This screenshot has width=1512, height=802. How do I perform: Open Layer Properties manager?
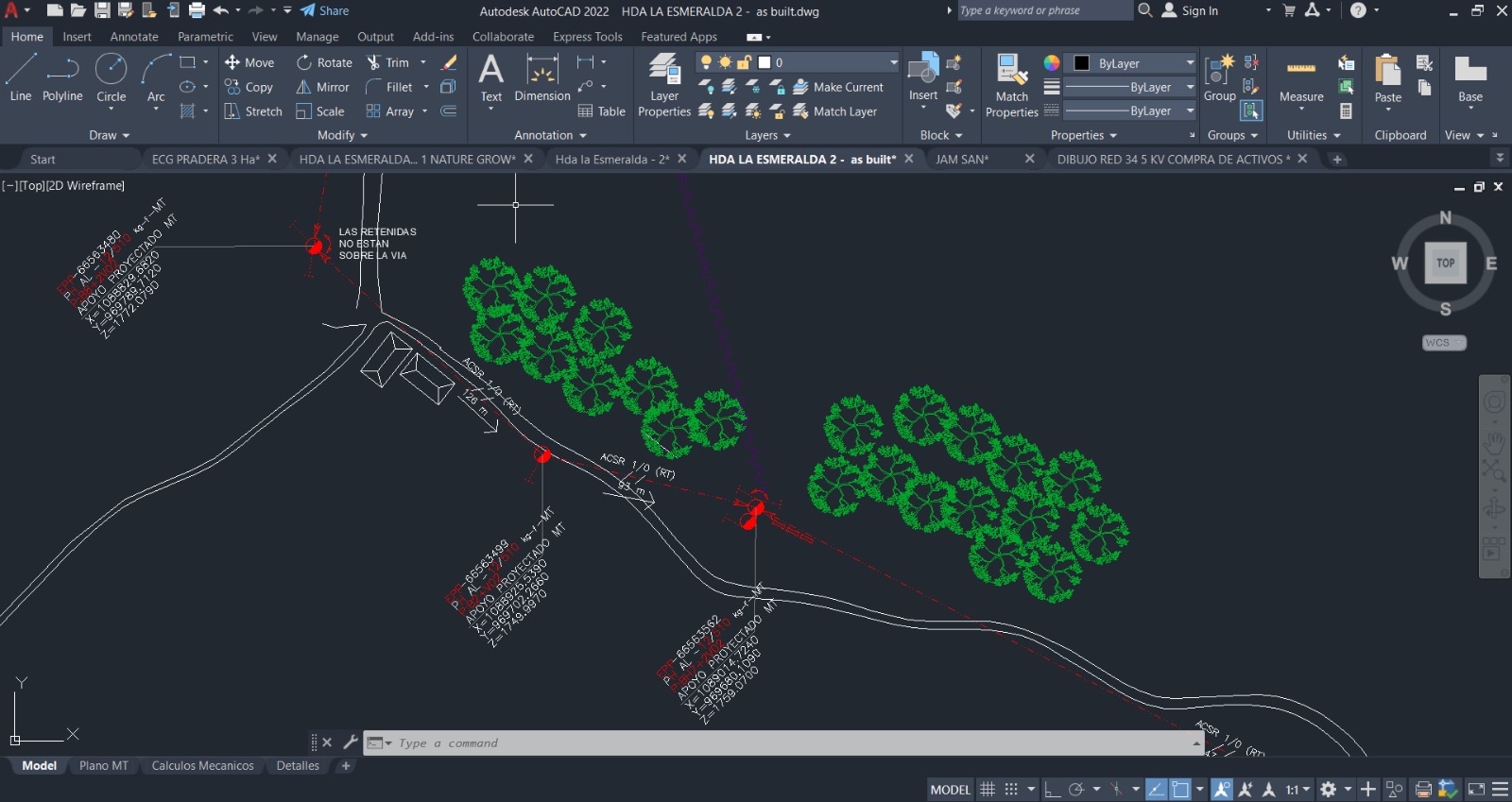[664, 85]
